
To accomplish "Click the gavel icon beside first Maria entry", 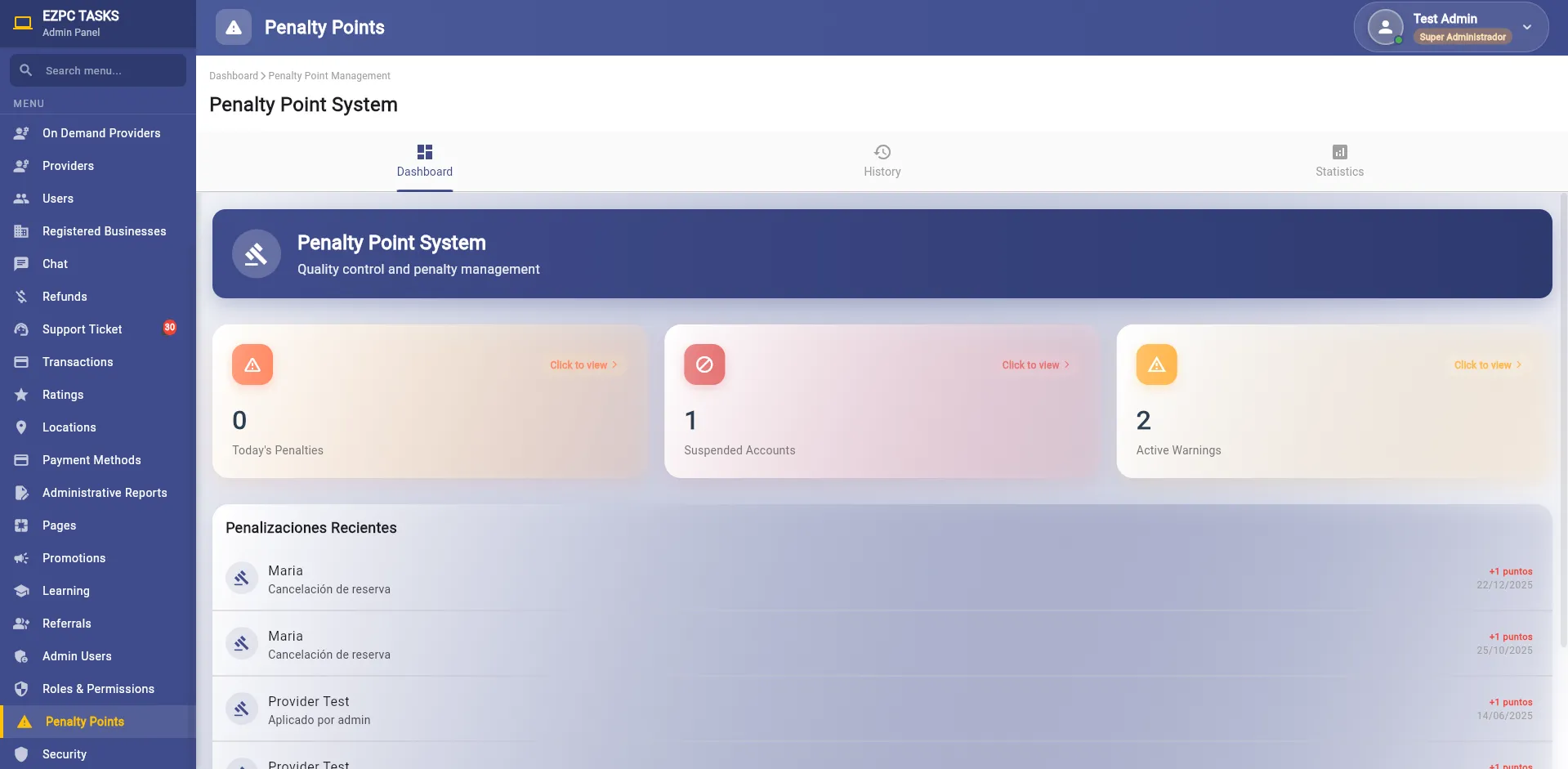I will (x=242, y=579).
